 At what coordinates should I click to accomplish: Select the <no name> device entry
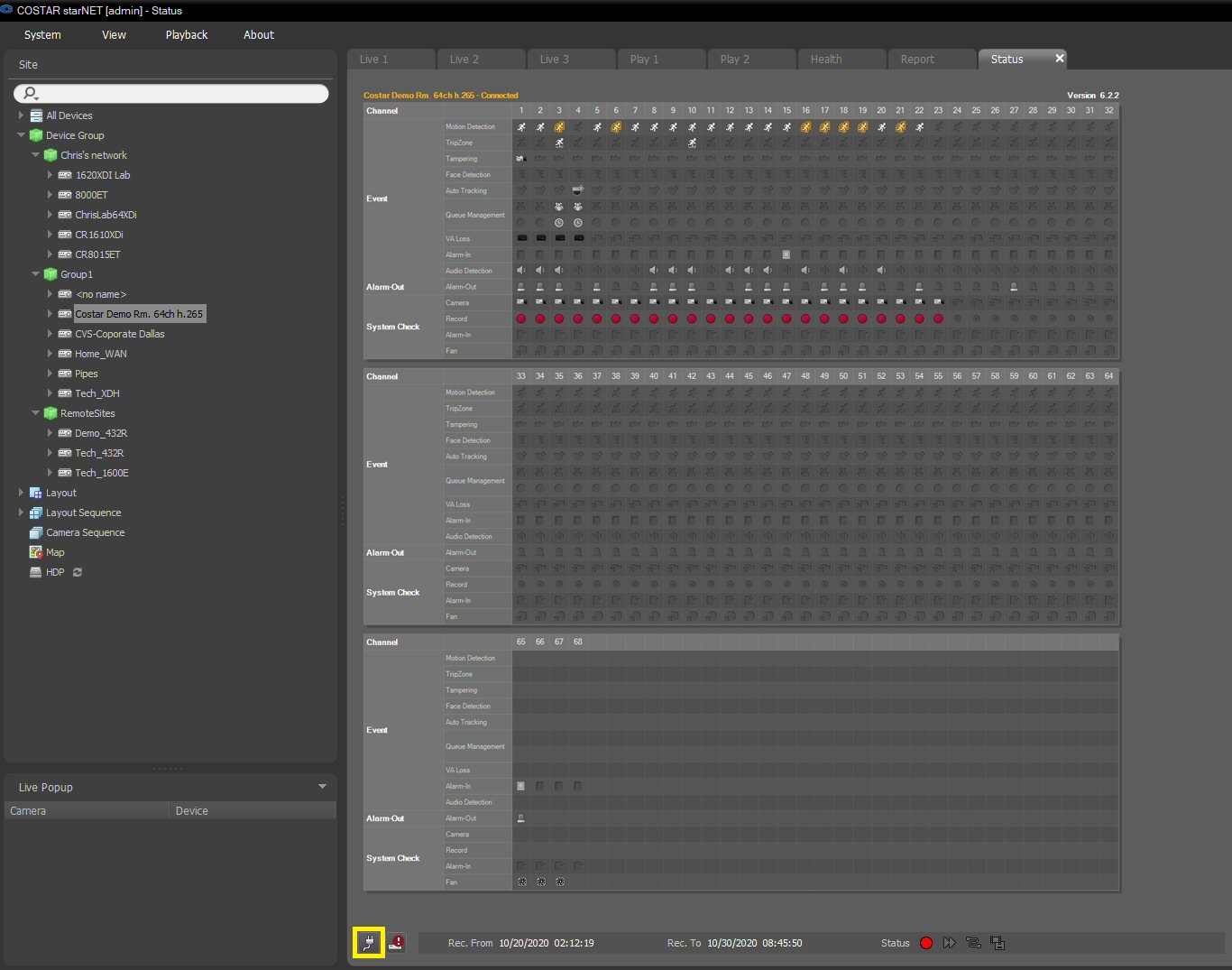[101, 294]
